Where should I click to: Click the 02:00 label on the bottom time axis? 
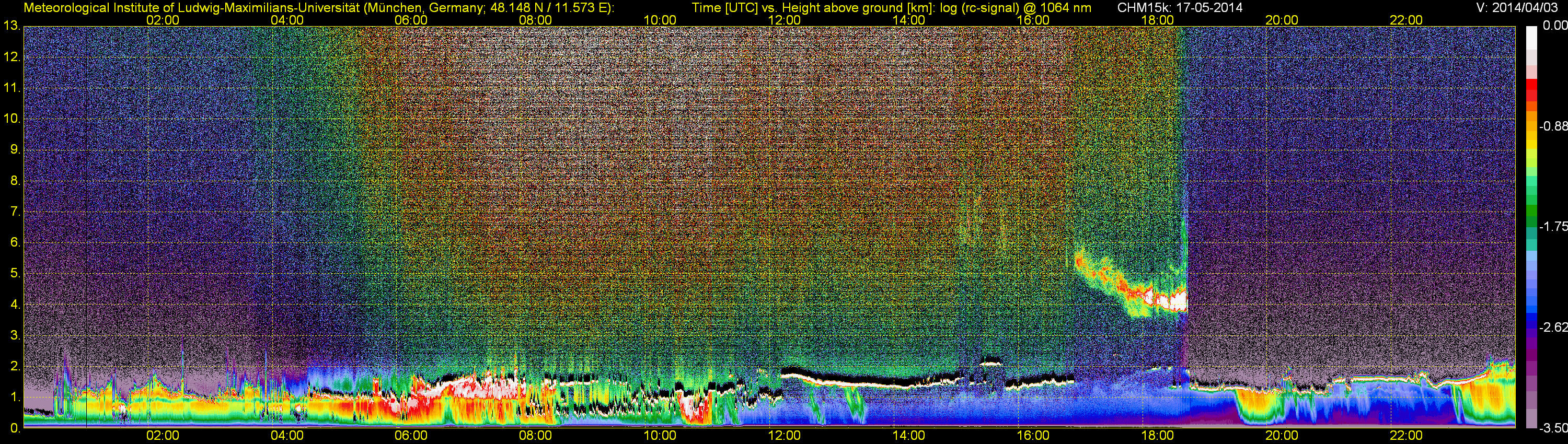(163, 436)
